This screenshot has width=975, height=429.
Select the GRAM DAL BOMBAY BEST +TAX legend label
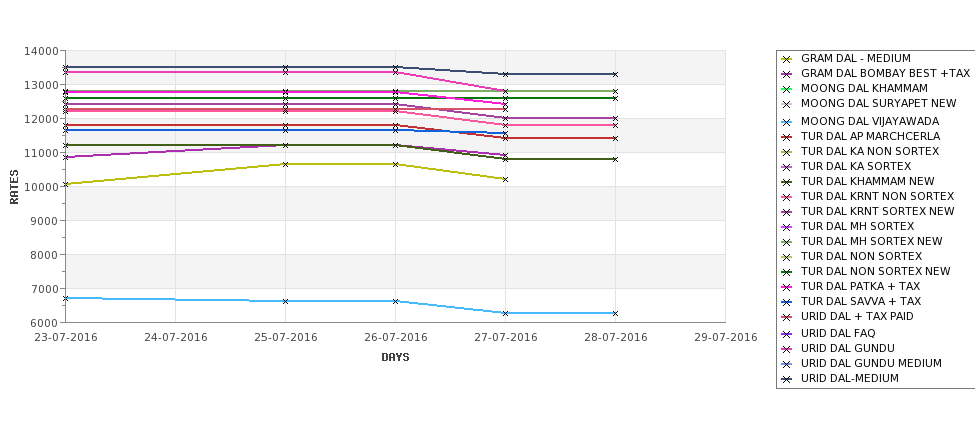[885, 73]
